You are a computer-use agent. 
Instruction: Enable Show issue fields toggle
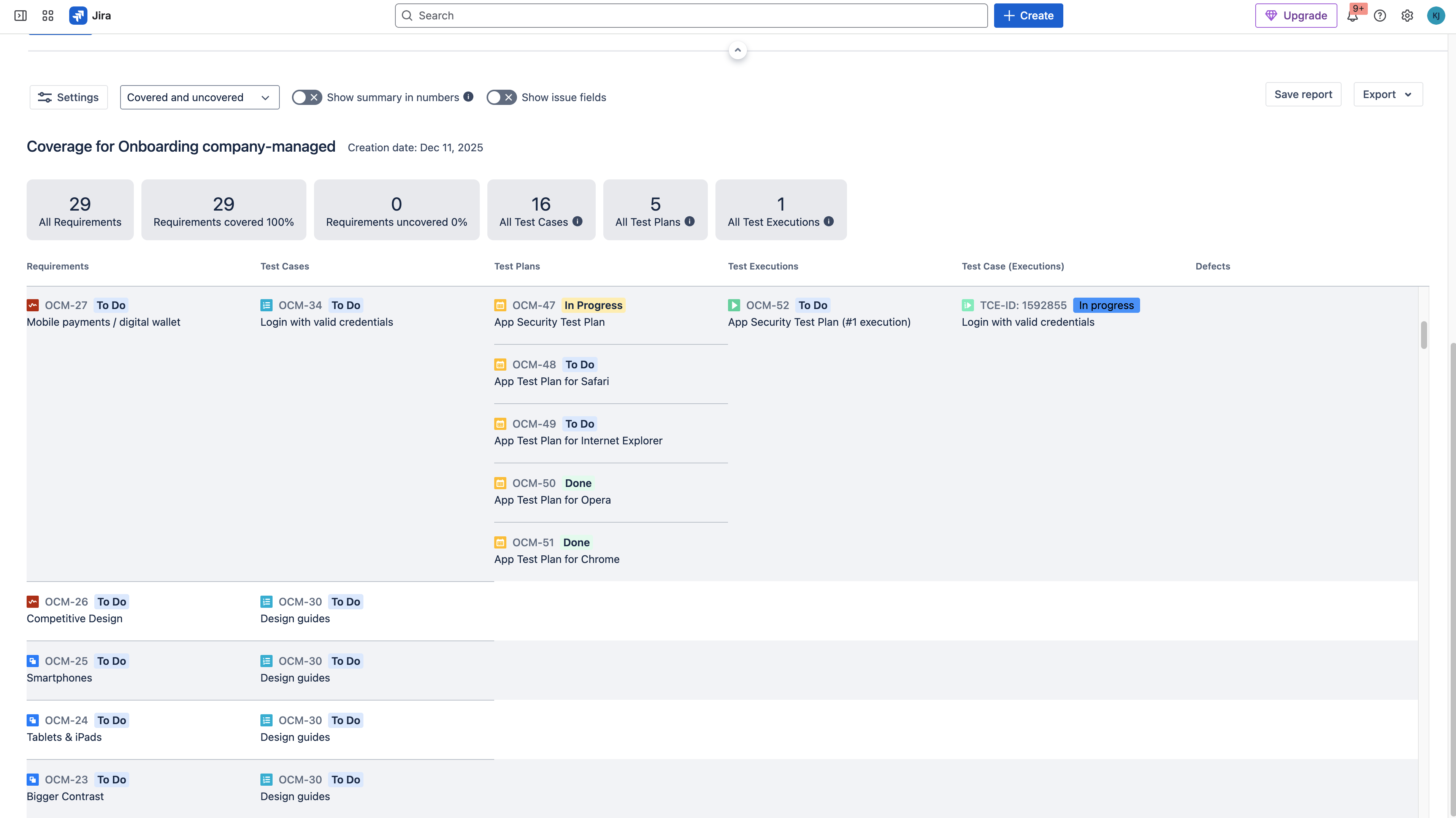point(501,97)
